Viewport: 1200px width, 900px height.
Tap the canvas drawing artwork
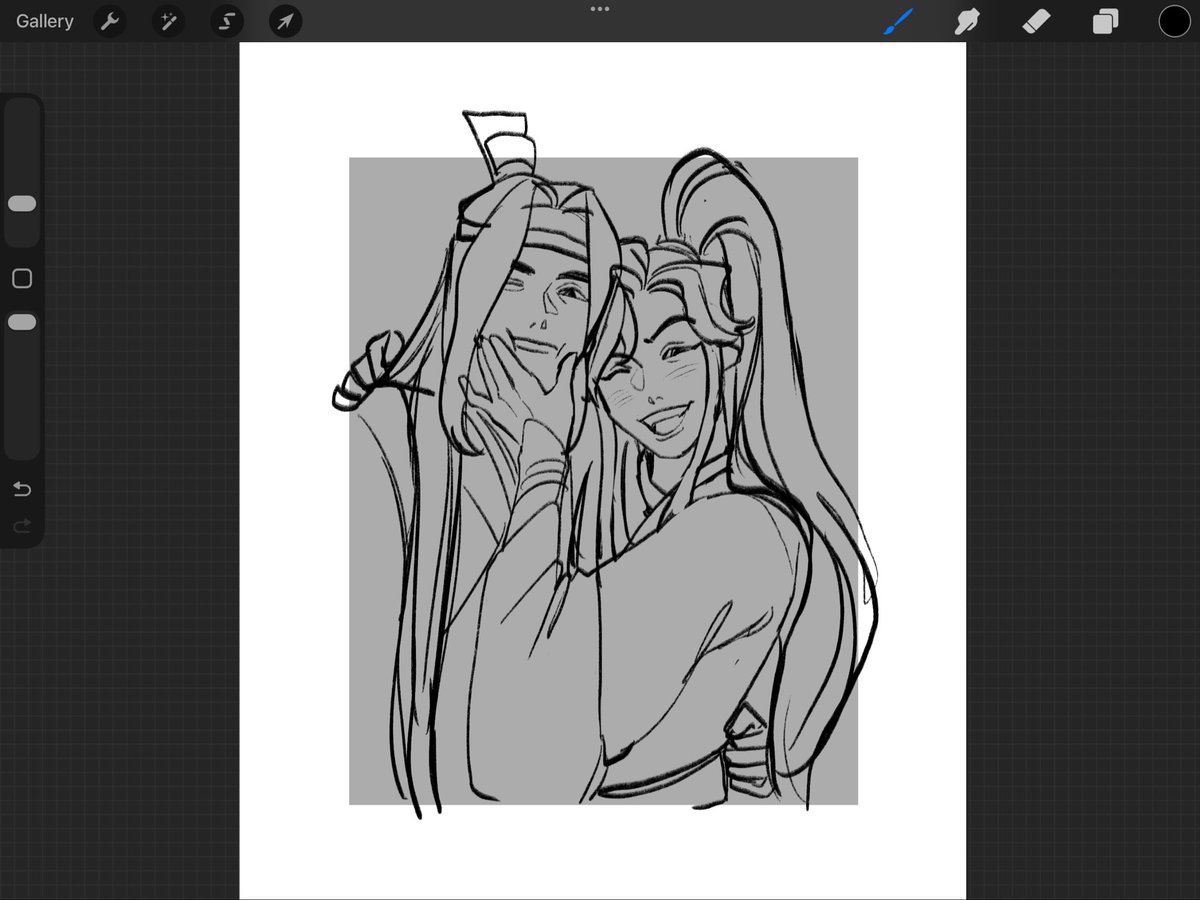click(x=603, y=470)
